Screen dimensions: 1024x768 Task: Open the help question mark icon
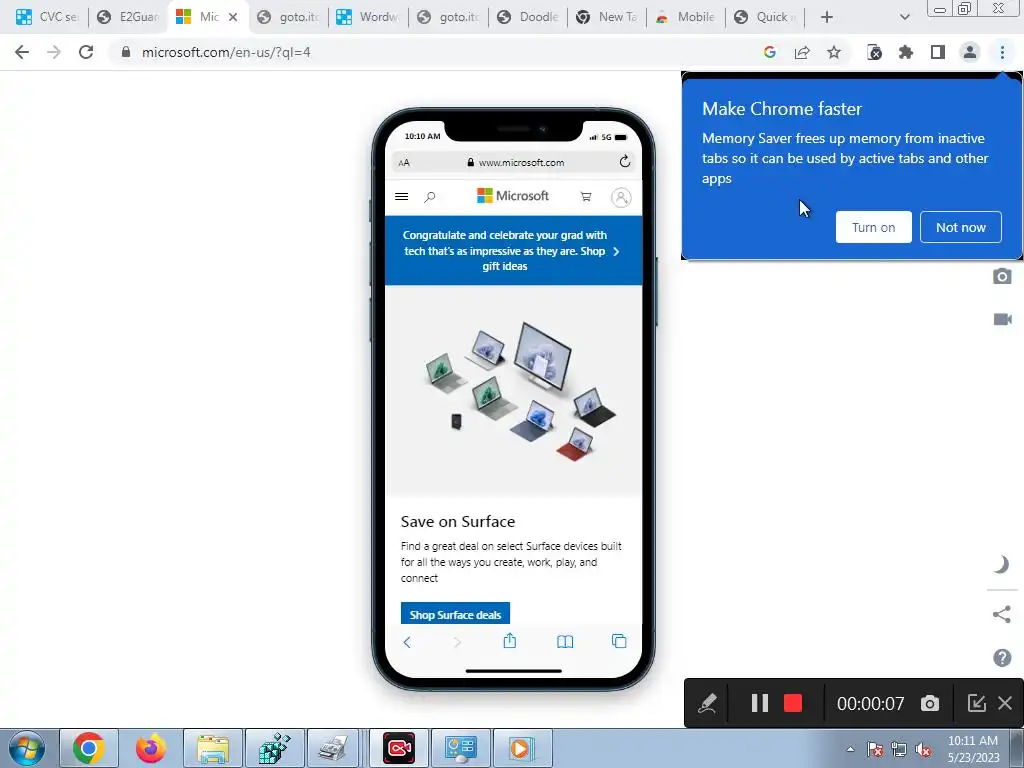click(x=1002, y=658)
